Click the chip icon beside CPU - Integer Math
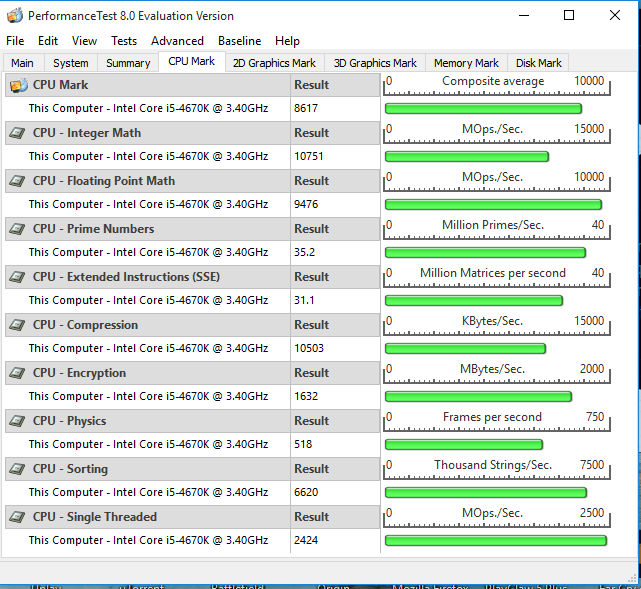Viewport: 641px width, 589px height. (17, 133)
